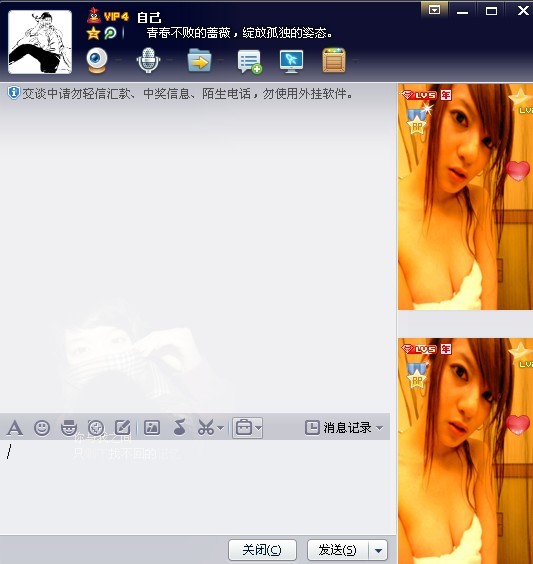Click the yellow star icon under VIP4
This screenshot has width=533, height=564.
93,33
